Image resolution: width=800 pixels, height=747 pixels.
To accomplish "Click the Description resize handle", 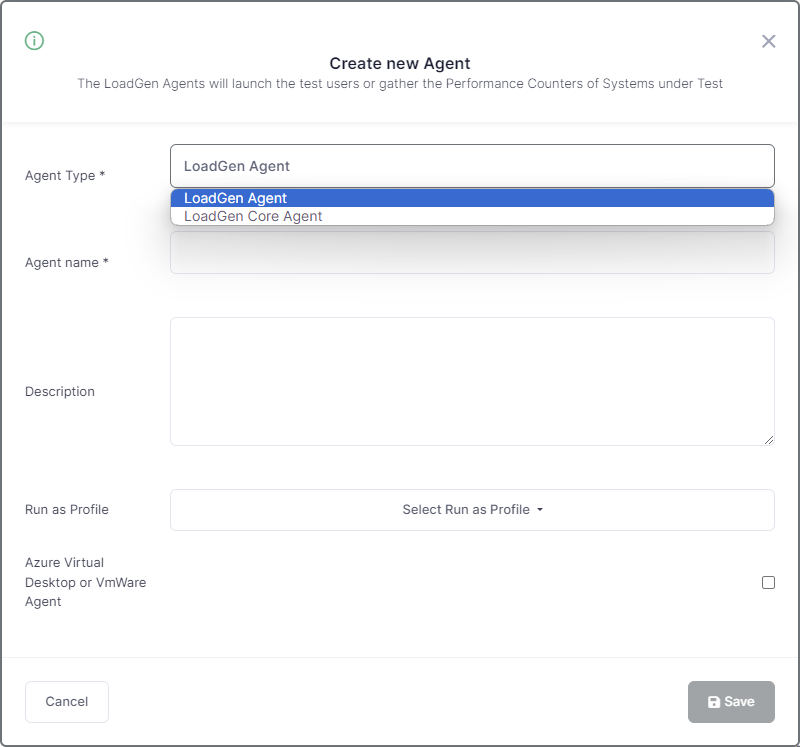I will coord(769,440).
